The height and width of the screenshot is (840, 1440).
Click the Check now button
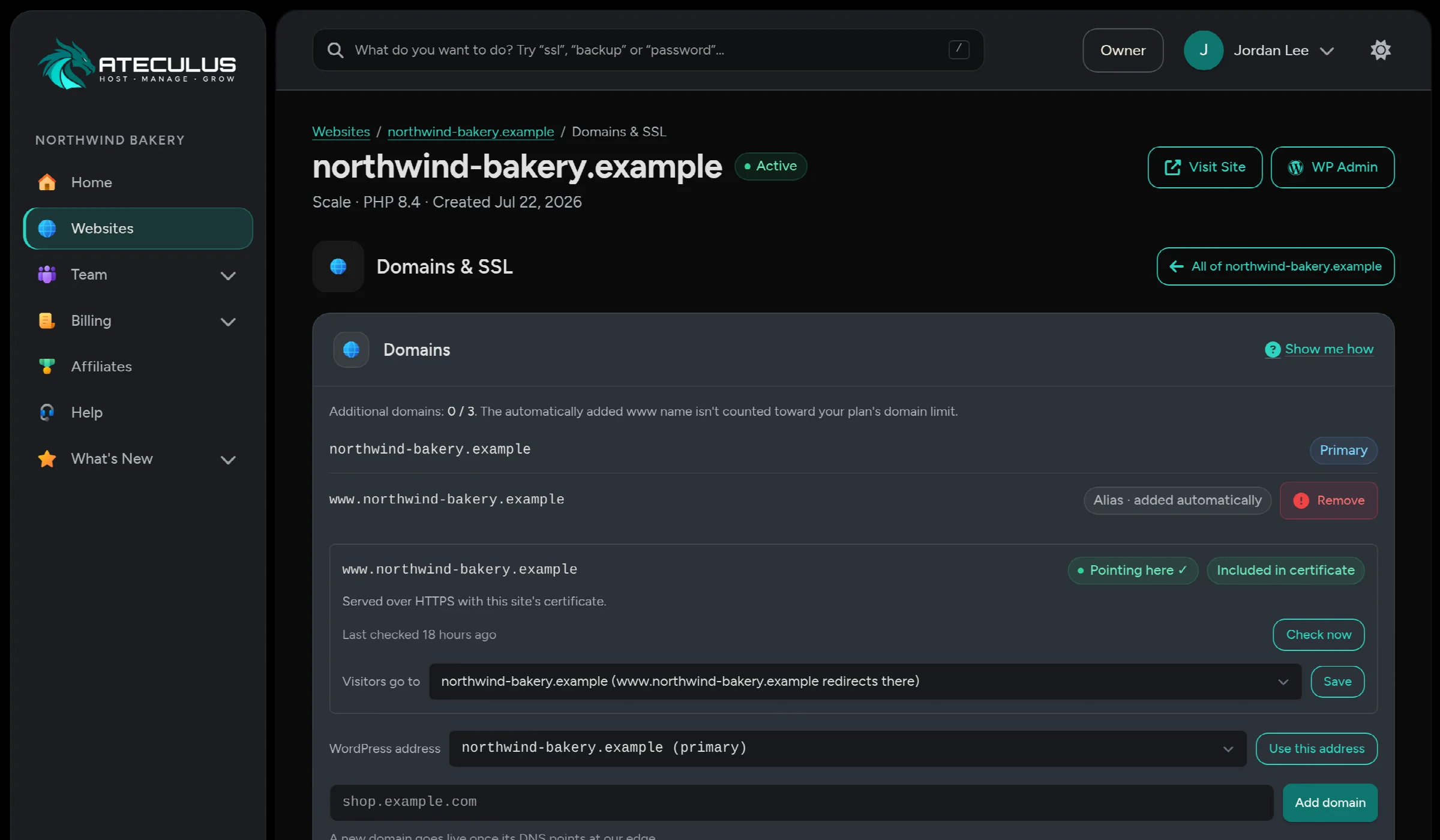tap(1318, 634)
